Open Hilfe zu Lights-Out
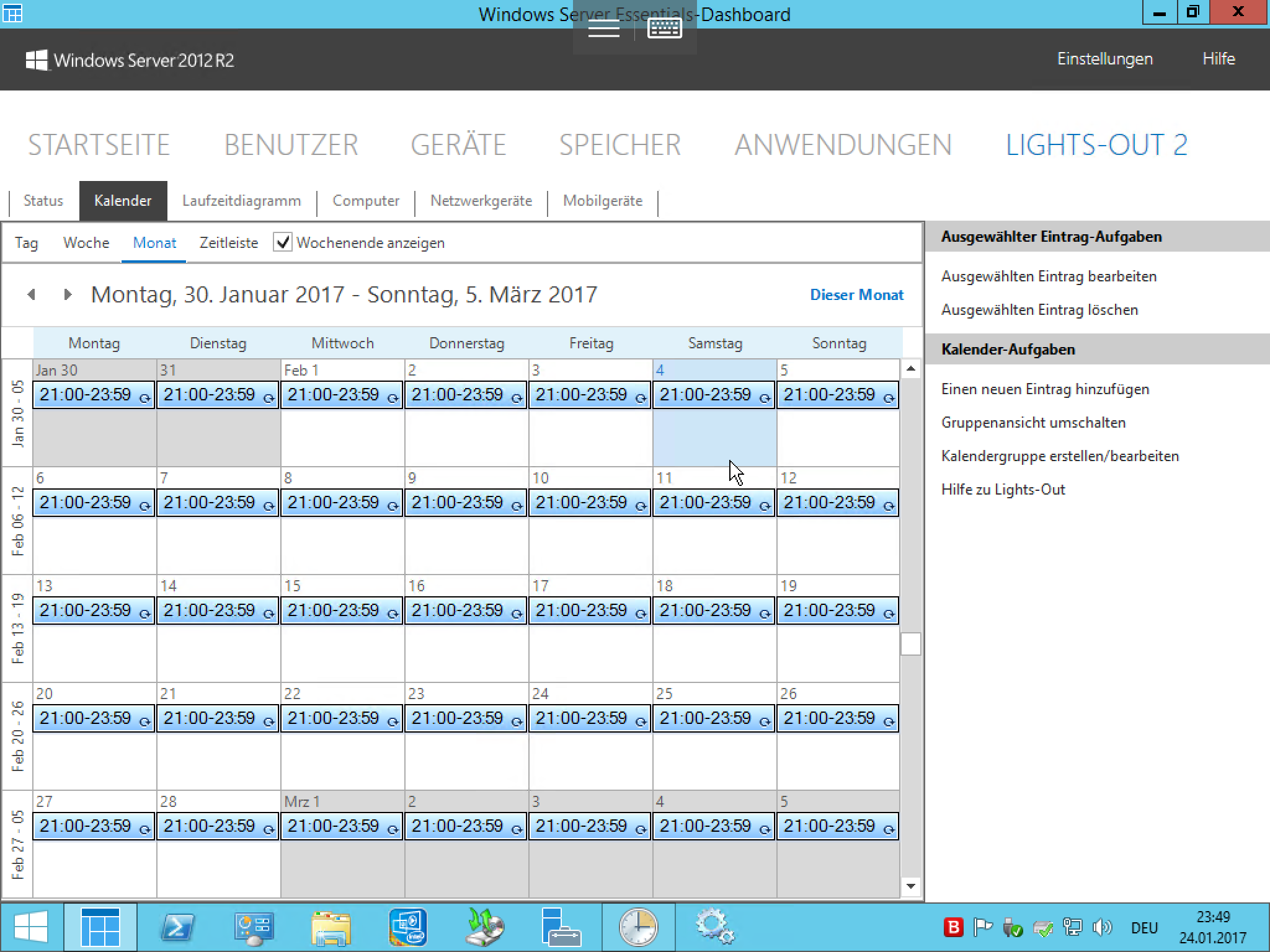The image size is (1270, 952). (1003, 490)
